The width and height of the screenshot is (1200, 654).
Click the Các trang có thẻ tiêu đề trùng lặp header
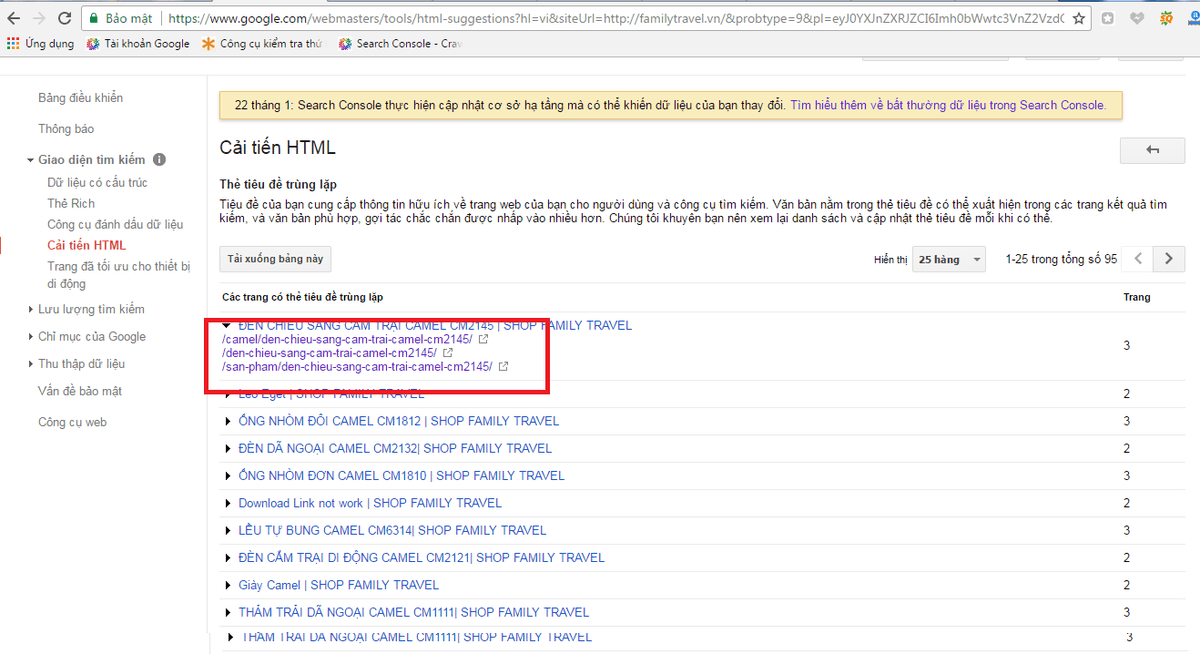tap(302, 297)
